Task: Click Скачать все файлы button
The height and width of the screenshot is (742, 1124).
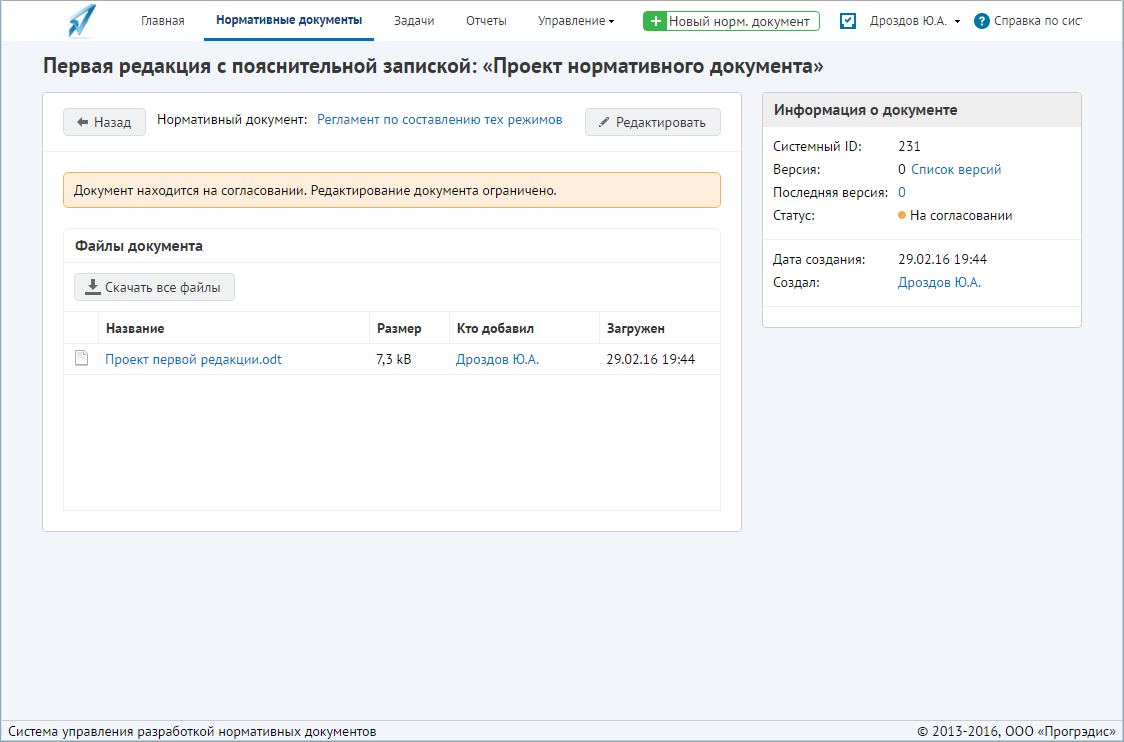Action: [154, 287]
